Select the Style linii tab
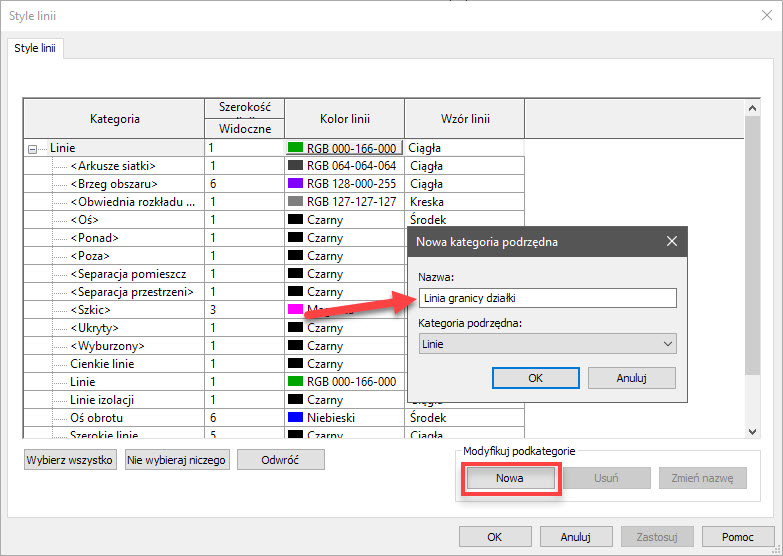 coord(35,48)
